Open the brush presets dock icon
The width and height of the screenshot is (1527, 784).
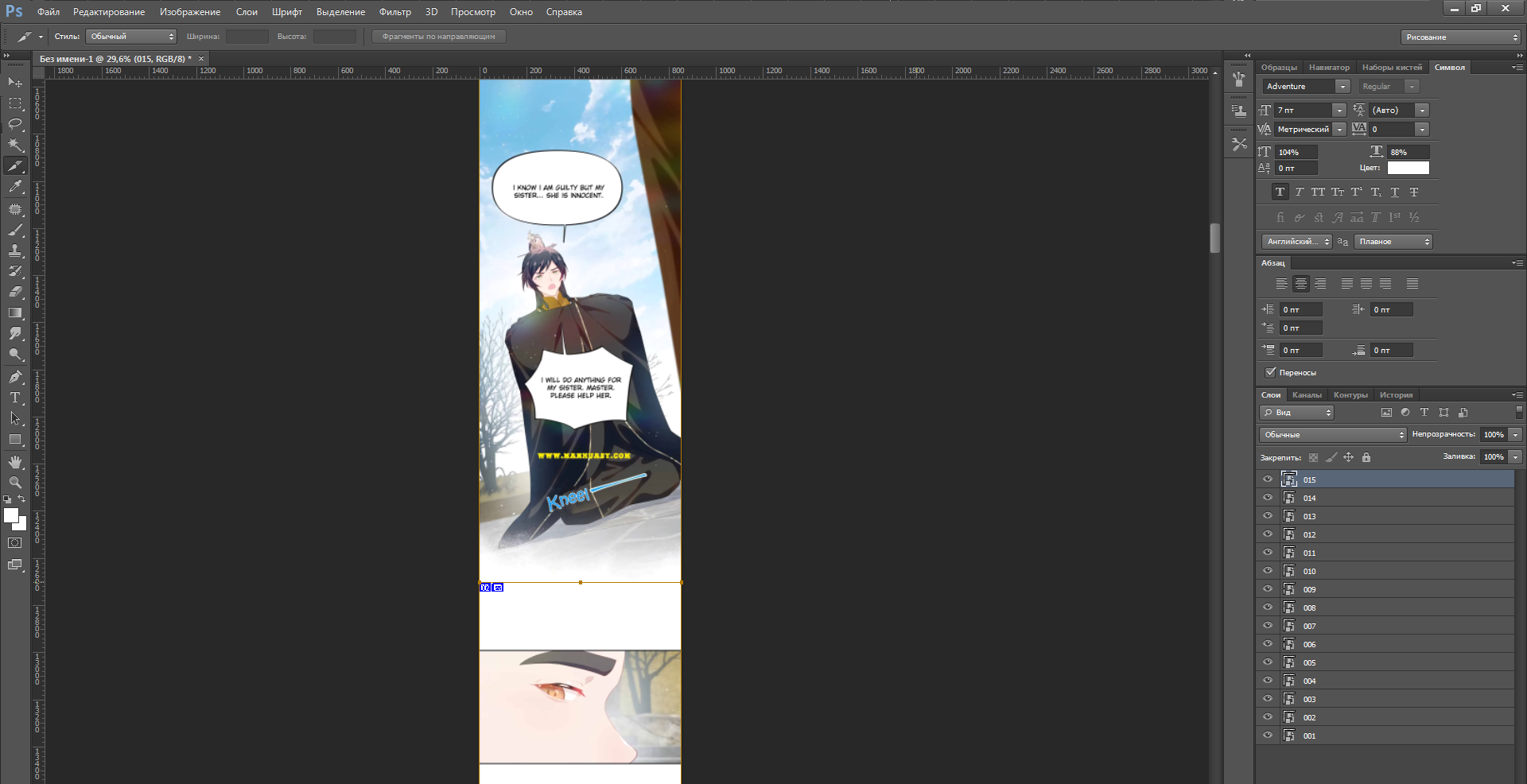[1239, 79]
